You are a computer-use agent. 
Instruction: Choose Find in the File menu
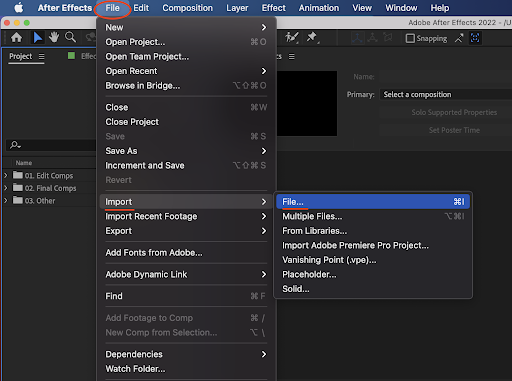pos(186,296)
